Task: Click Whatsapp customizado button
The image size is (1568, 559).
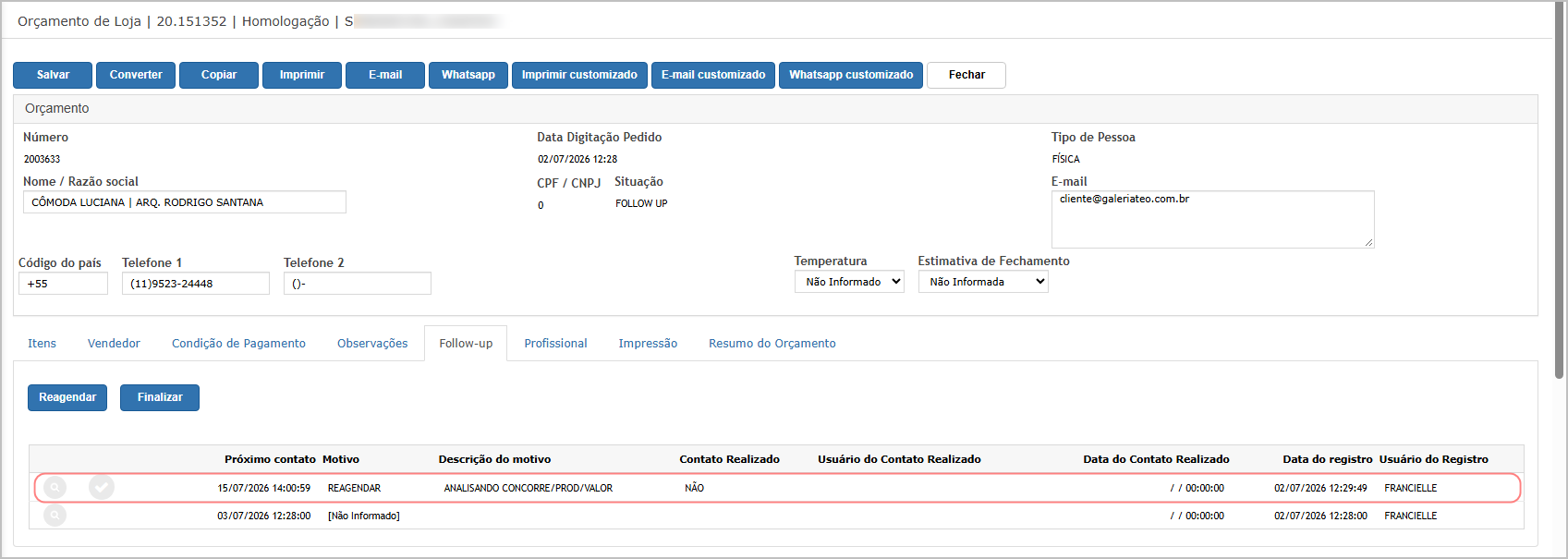Action: [851, 75]
